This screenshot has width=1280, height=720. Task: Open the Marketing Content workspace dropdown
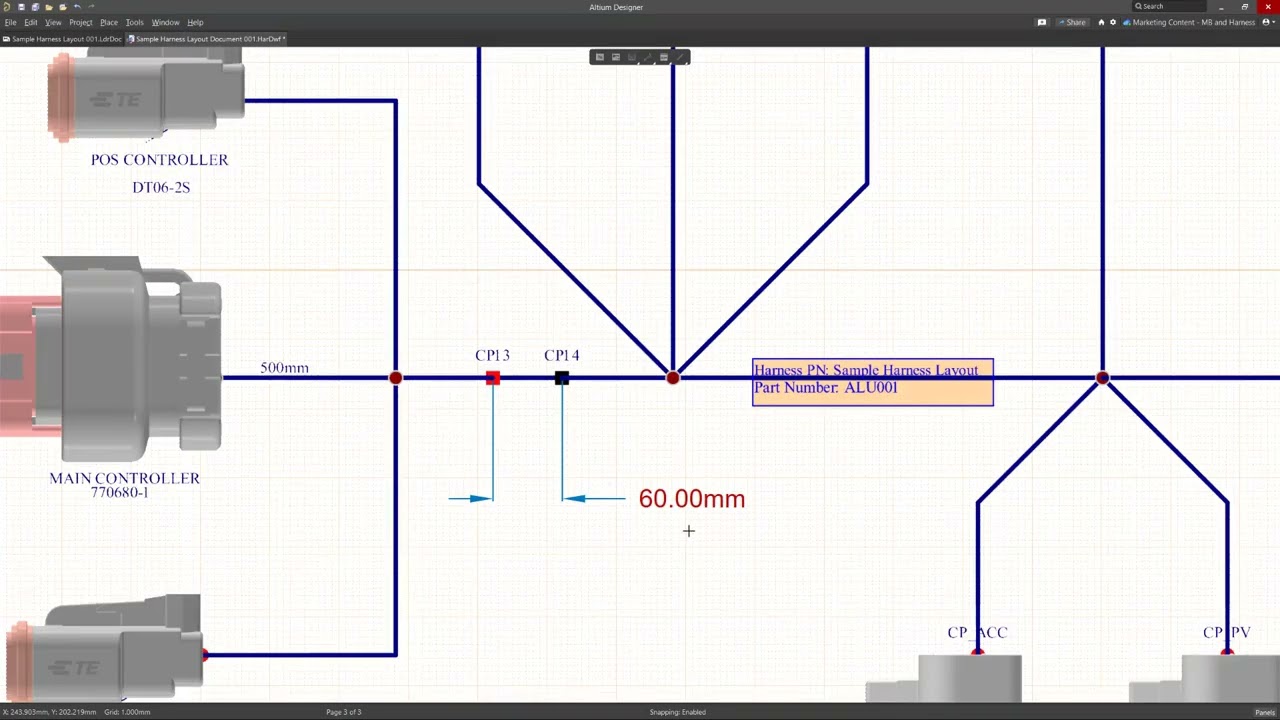coord(1192,22)
